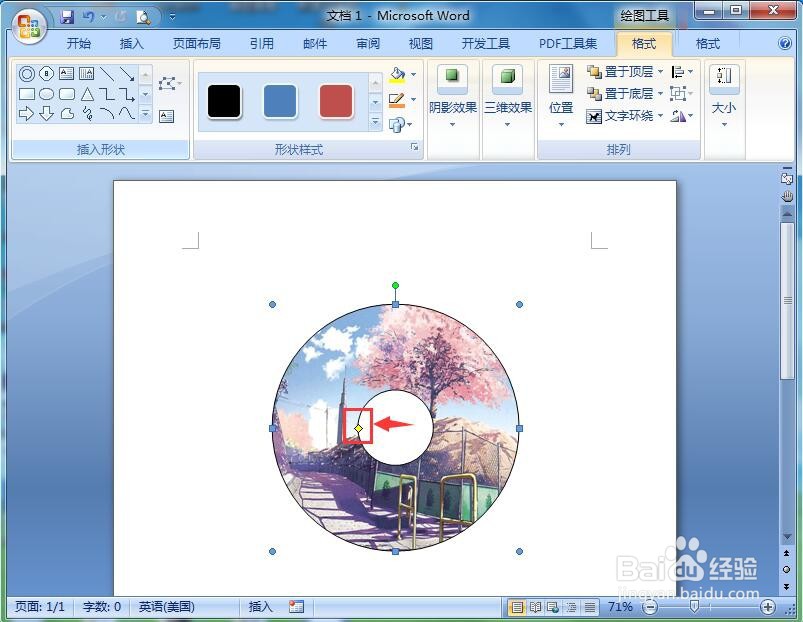Select the scribble shape tool
The image size is (803, 622).
coord(87,113)
